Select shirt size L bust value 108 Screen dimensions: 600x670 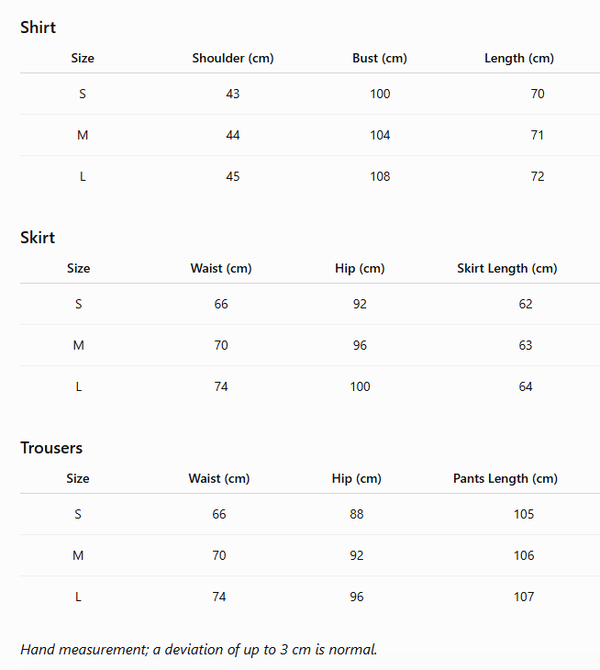coord(380,176)
